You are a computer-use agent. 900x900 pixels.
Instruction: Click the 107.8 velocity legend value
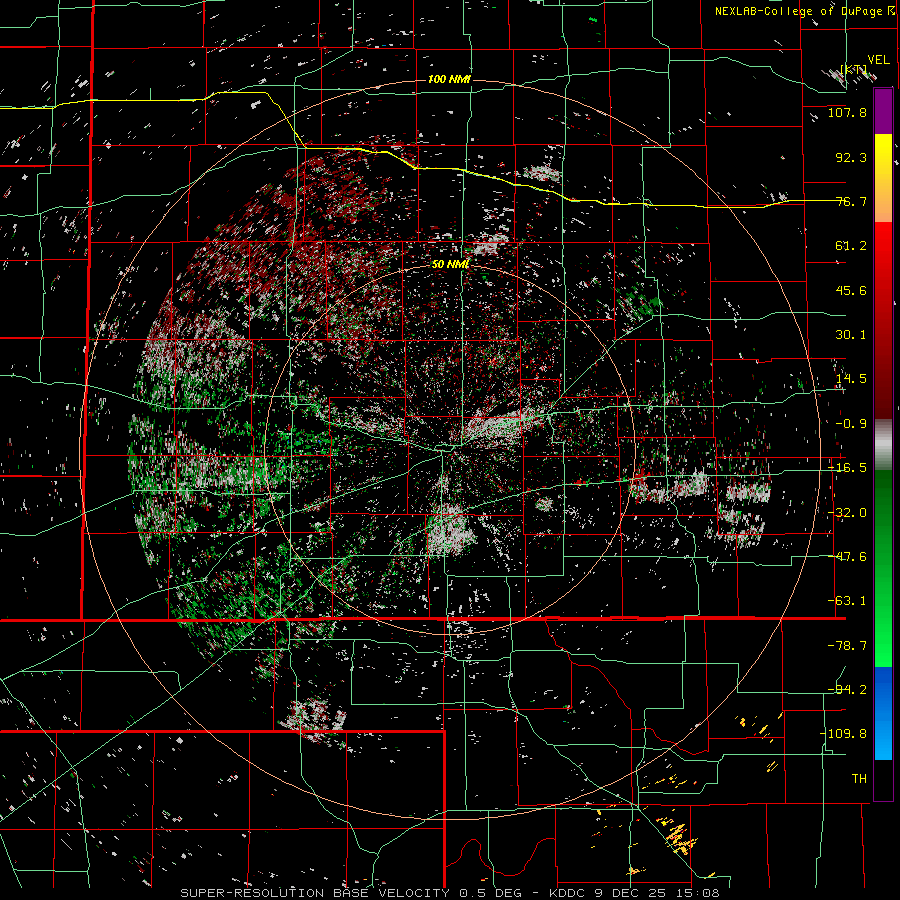pos(847,112)
